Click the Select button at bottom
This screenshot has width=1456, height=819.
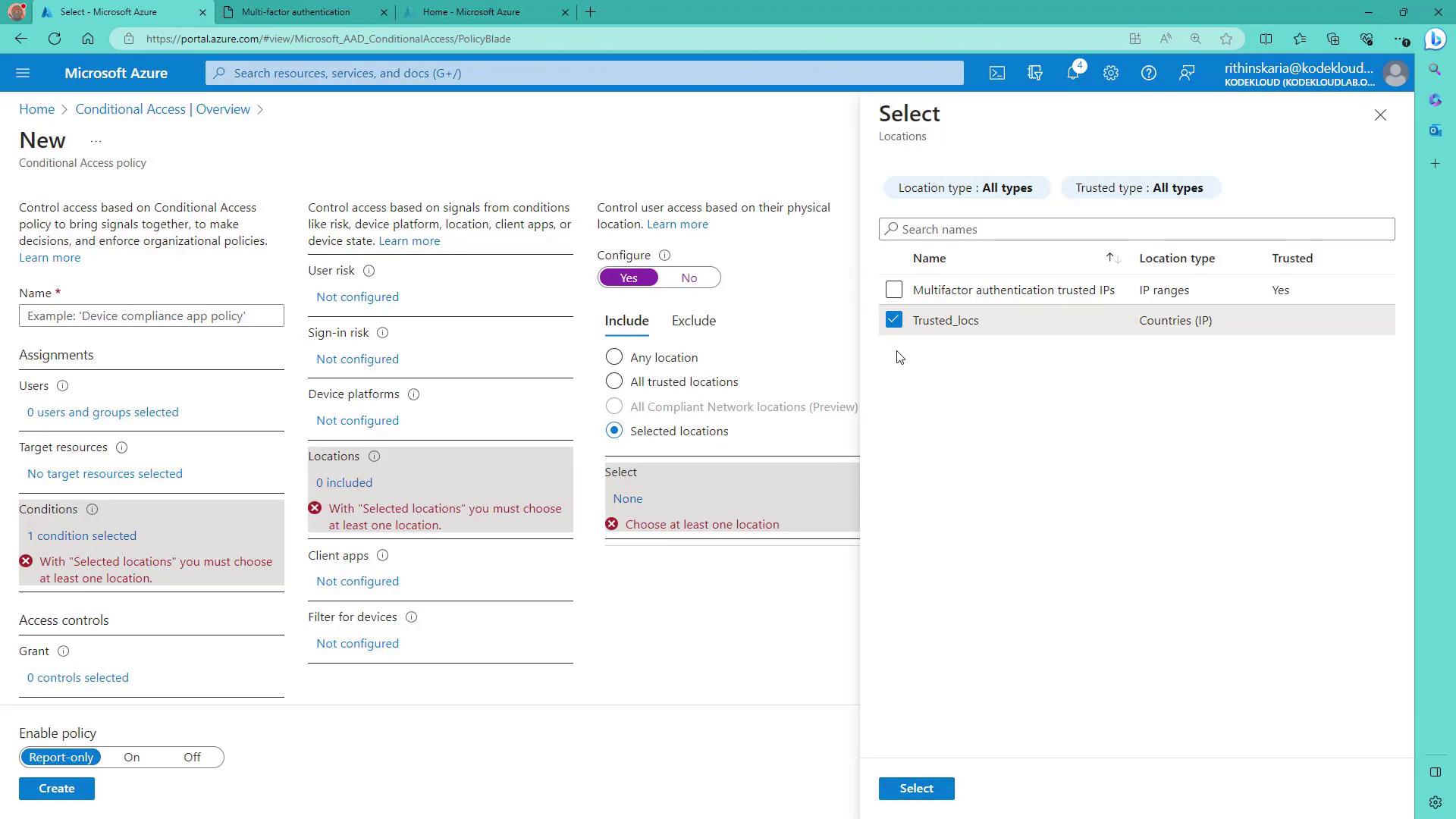click(916, 789)
